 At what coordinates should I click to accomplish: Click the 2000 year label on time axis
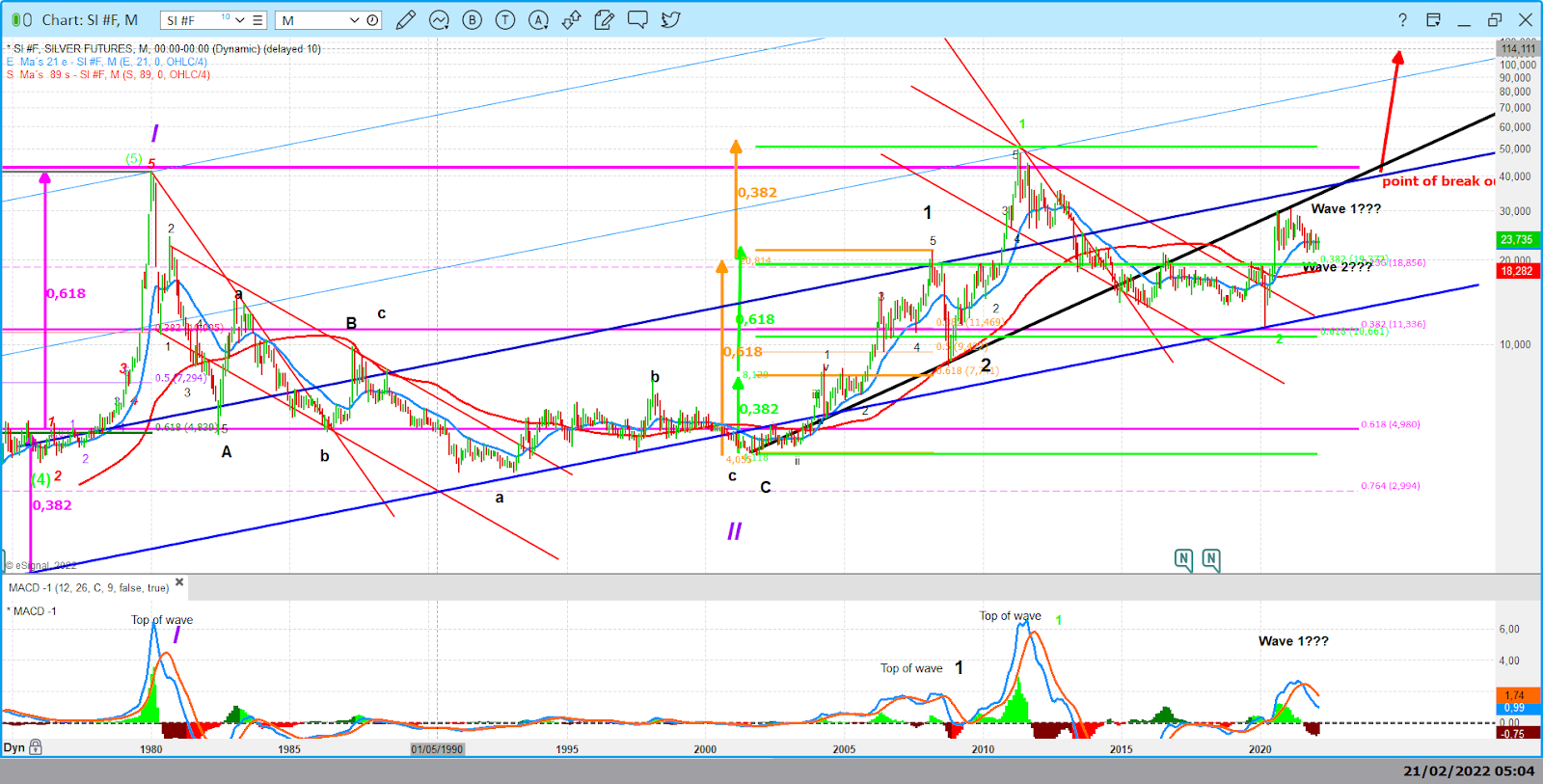pos(705,749)
